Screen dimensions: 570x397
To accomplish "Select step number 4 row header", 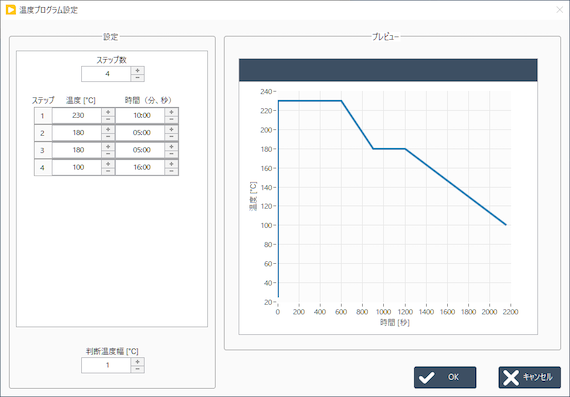I will pos(43,168).
